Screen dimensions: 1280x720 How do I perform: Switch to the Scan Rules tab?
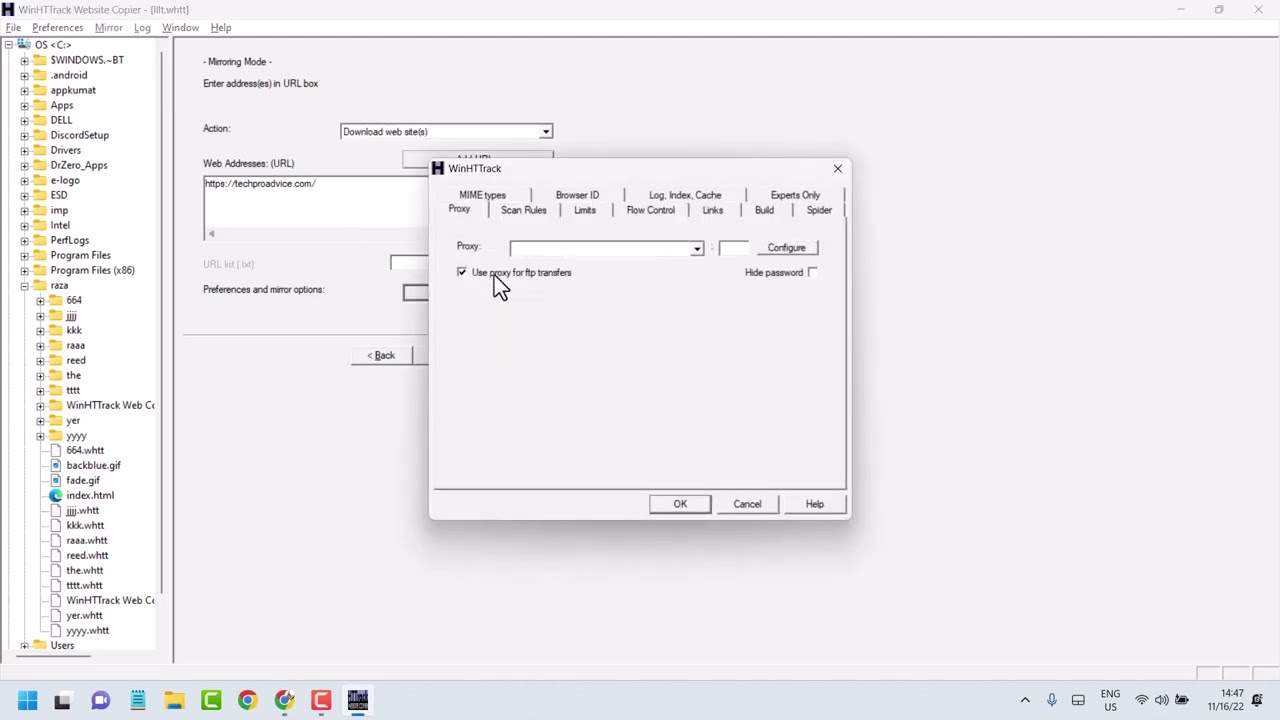point(523,210)
